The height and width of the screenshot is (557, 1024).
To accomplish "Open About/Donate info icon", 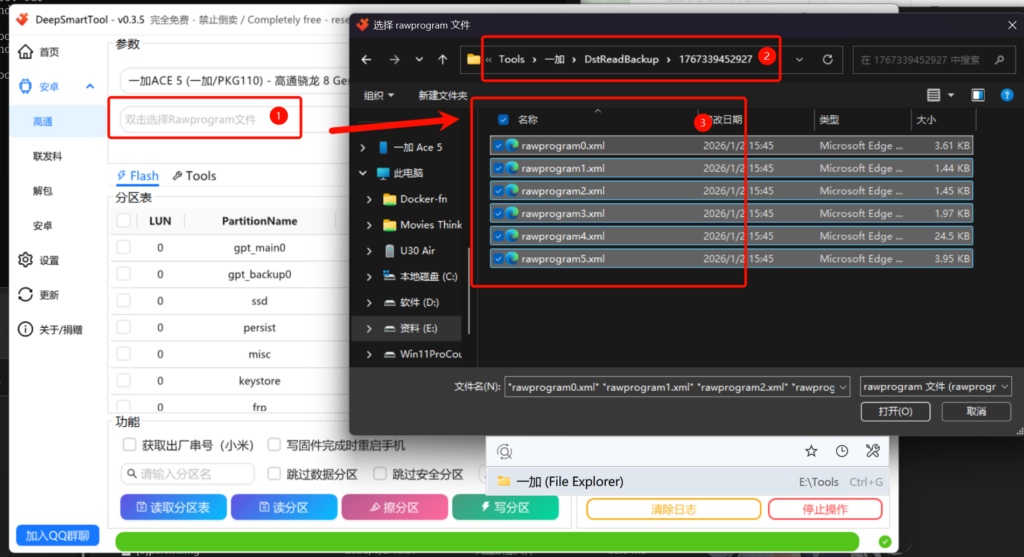I will click(25, 329).
